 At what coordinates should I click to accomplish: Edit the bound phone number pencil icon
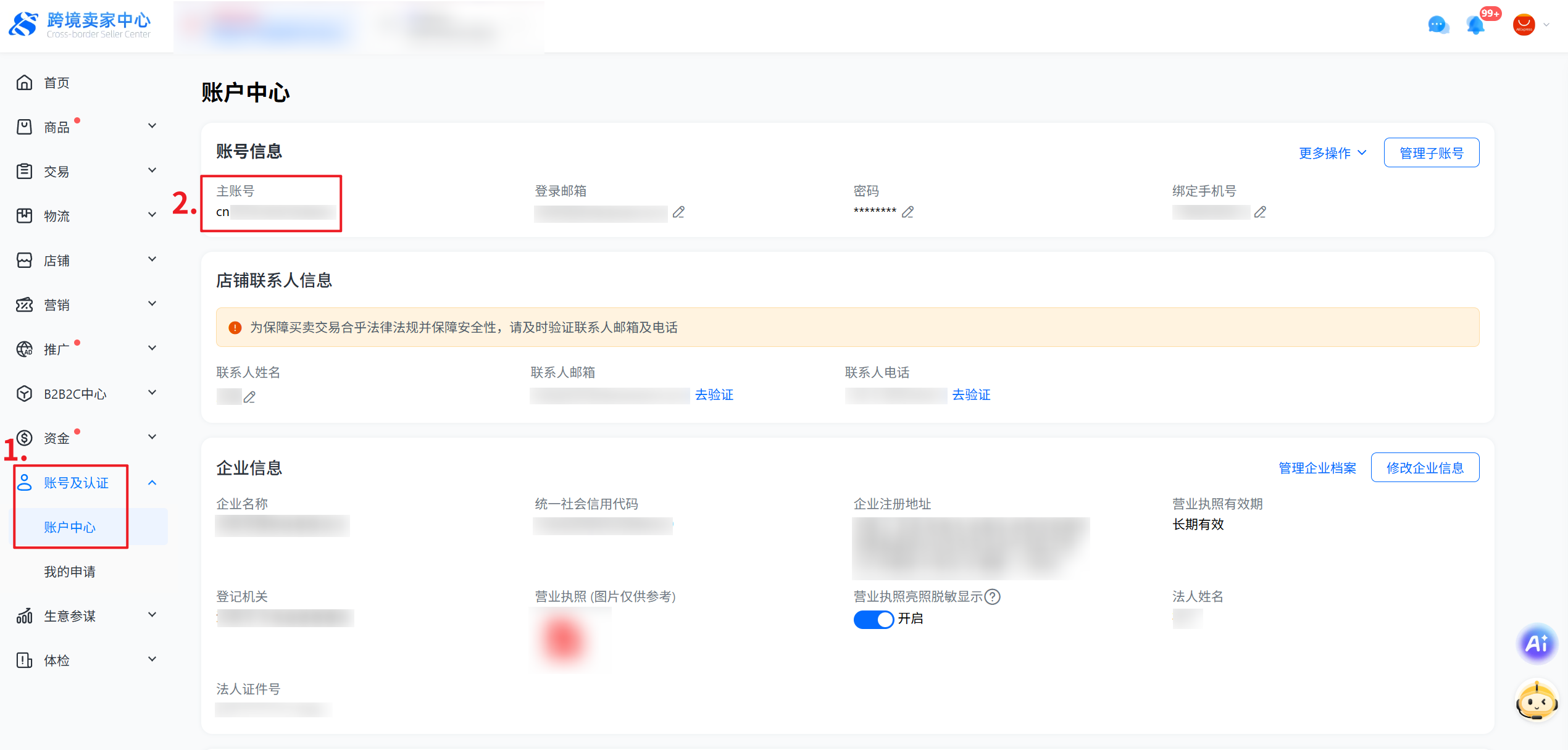tap(1260, 212)
